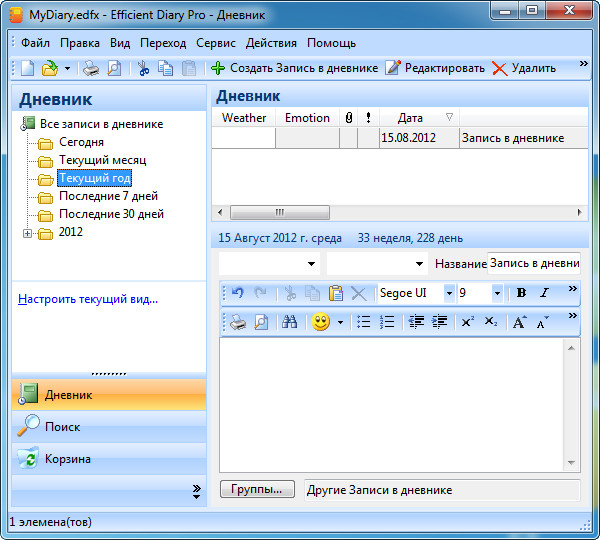Open the Настроить текущий вид link
Viewport: 600px width, 540px height.
[88, 298]
